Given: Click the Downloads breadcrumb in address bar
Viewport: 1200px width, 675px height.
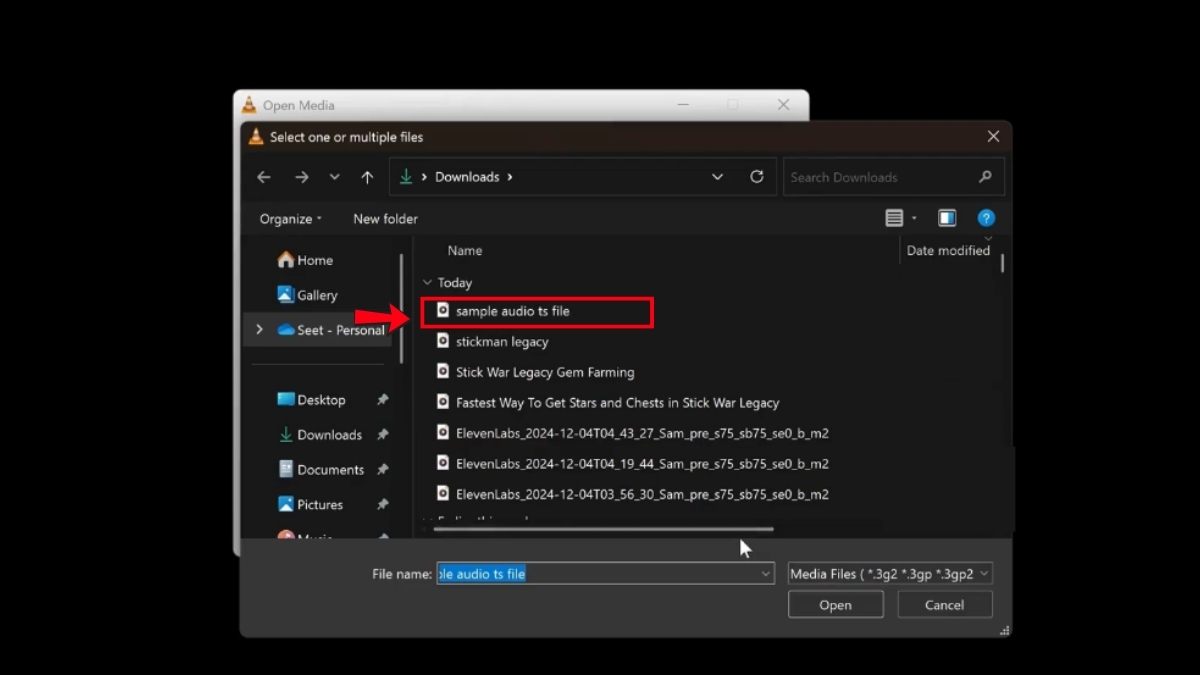Looking at the screenshot, I should [x=467, y=177].
